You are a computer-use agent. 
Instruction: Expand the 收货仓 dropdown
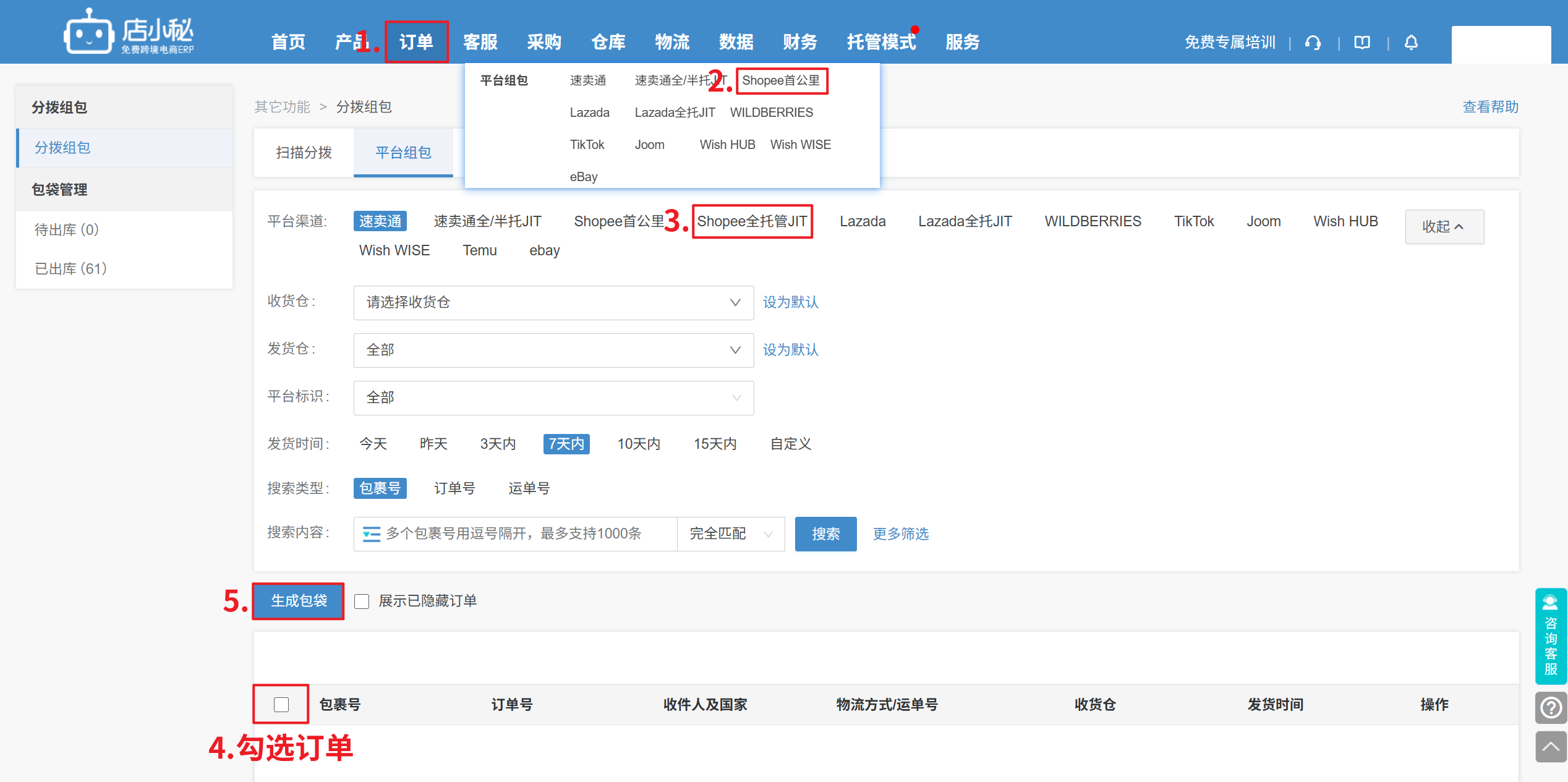tap(553, 302)
